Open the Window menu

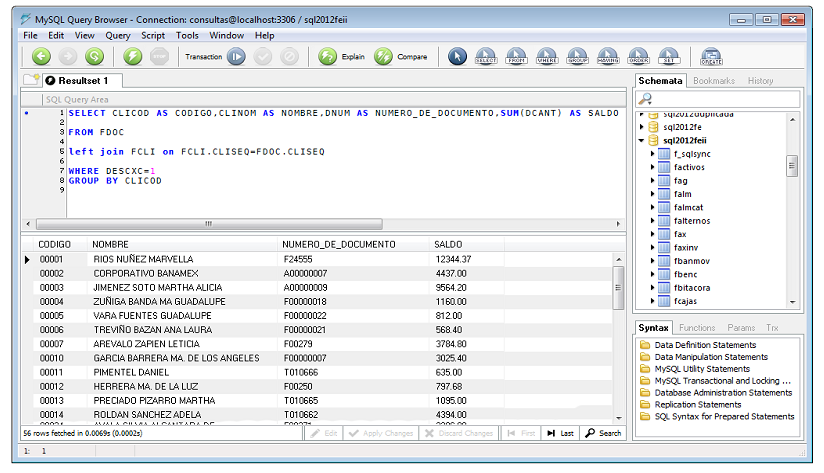(226, 35)
